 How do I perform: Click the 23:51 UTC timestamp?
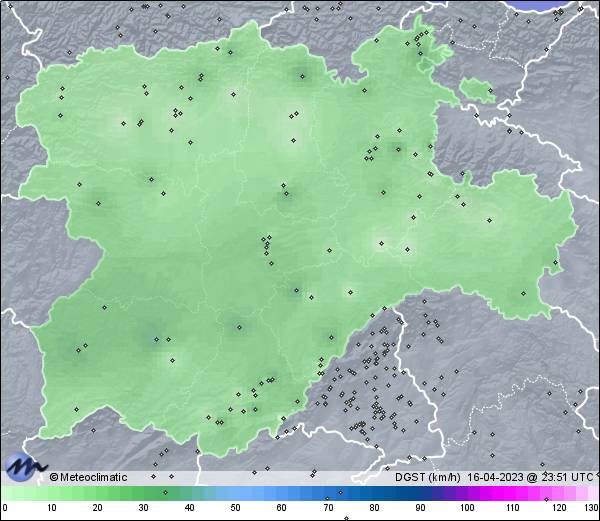click(x=566, y=477)
